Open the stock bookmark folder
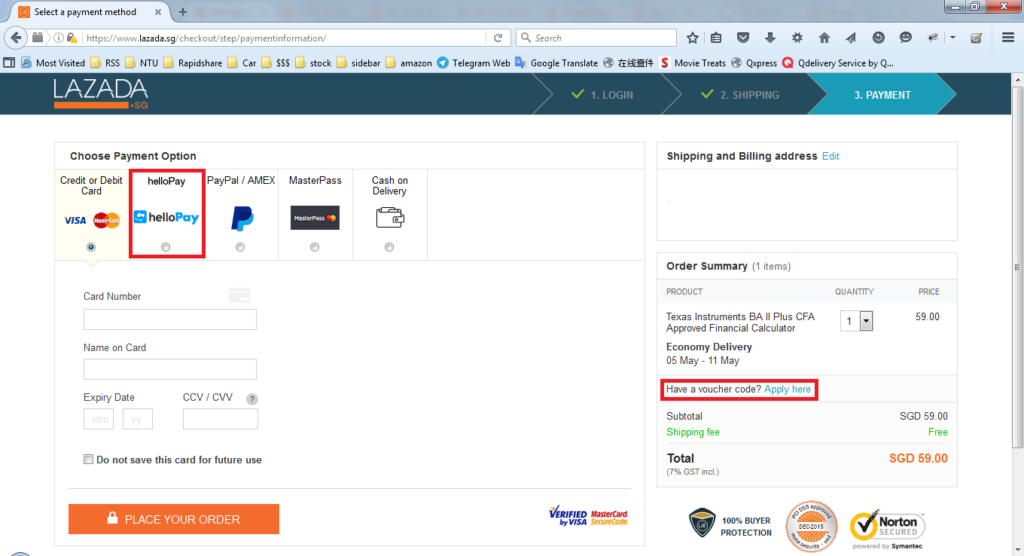Viewport: 1024px width, 556px height. coord(313,63)
